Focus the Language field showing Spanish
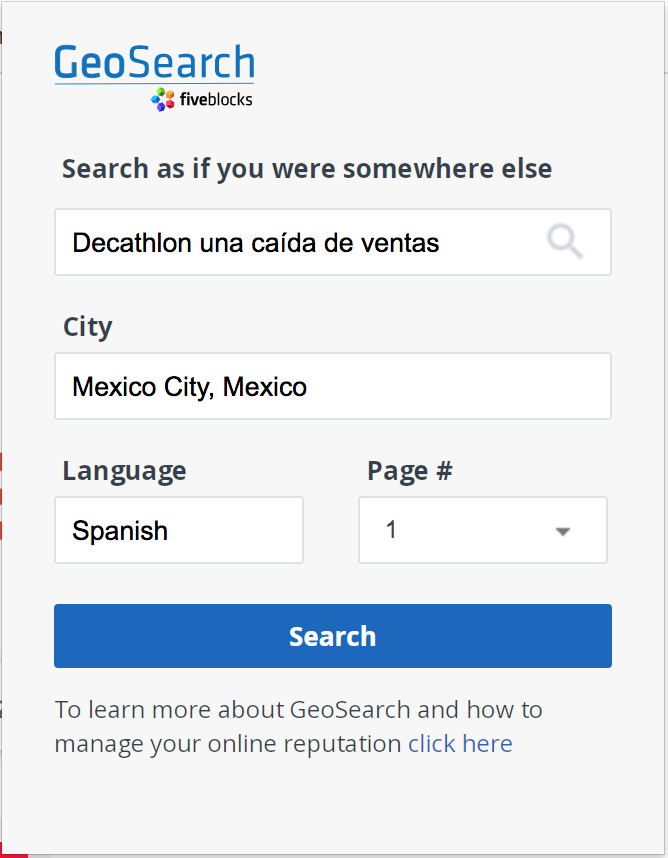The width and height of the screenshot is (668, 858). click(179, 530)
